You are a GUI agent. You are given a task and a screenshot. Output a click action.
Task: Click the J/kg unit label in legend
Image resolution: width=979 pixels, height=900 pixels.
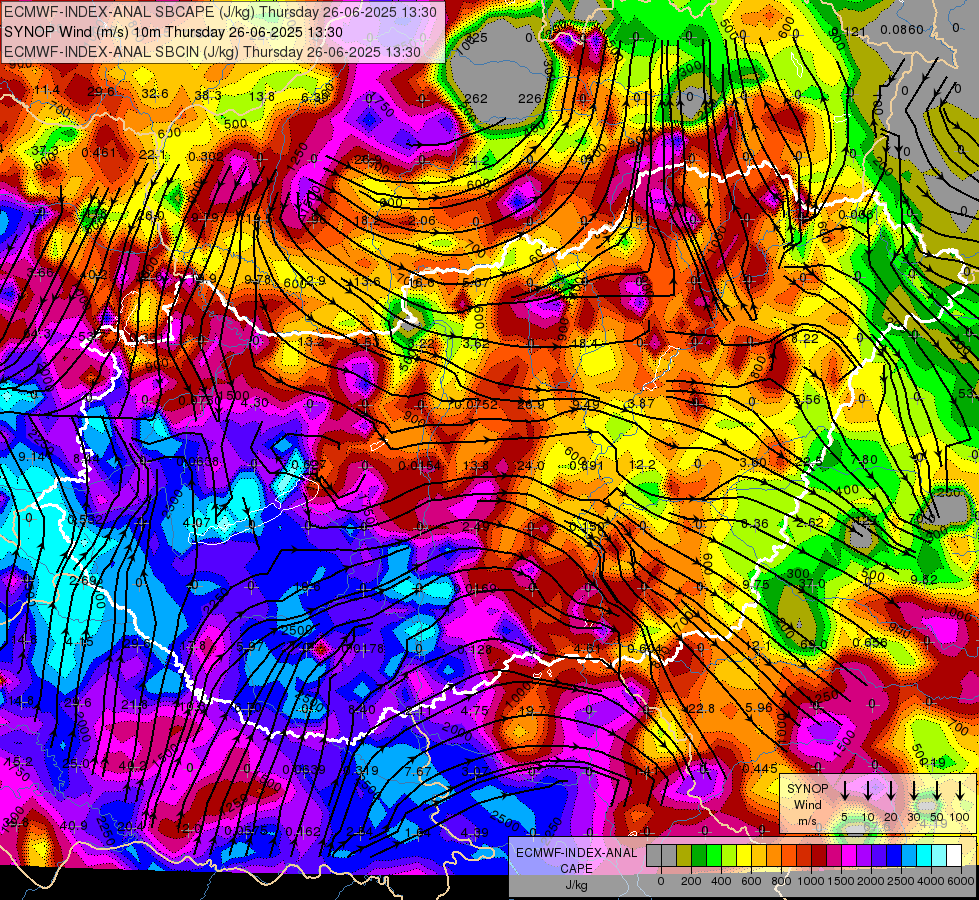576,885
